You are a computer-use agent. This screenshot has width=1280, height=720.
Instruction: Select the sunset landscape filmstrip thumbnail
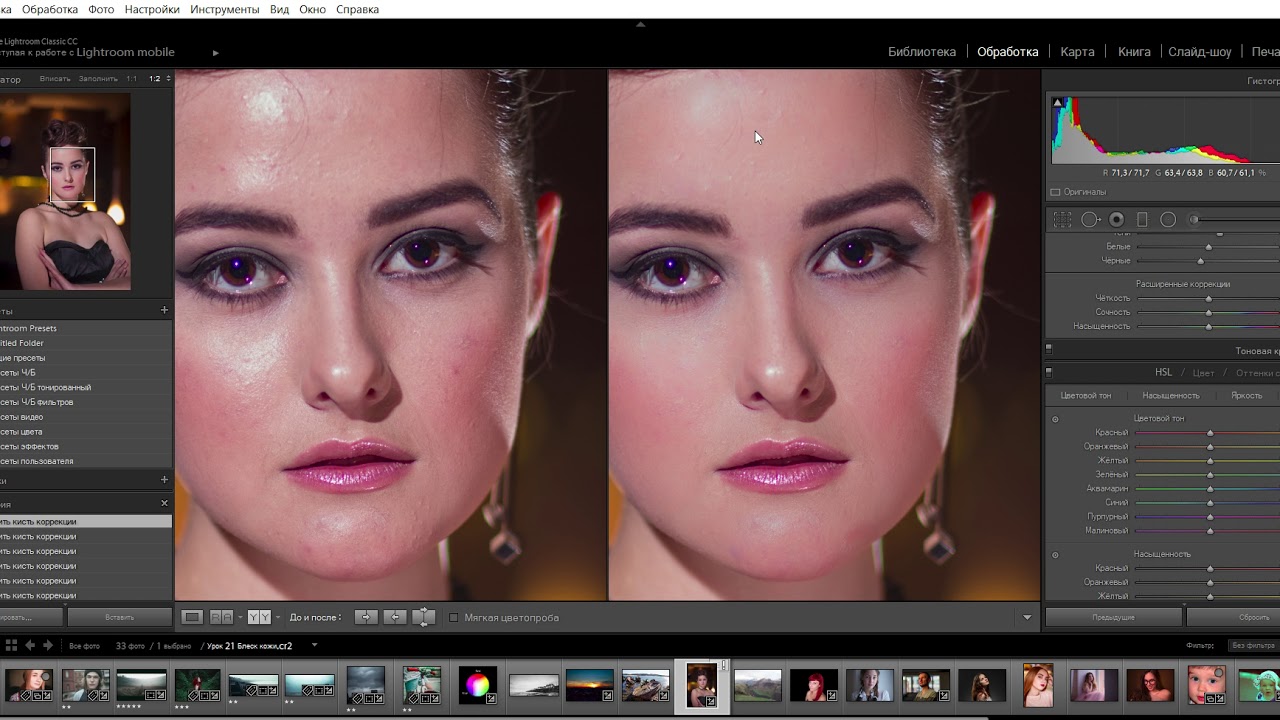coord(589,685)
